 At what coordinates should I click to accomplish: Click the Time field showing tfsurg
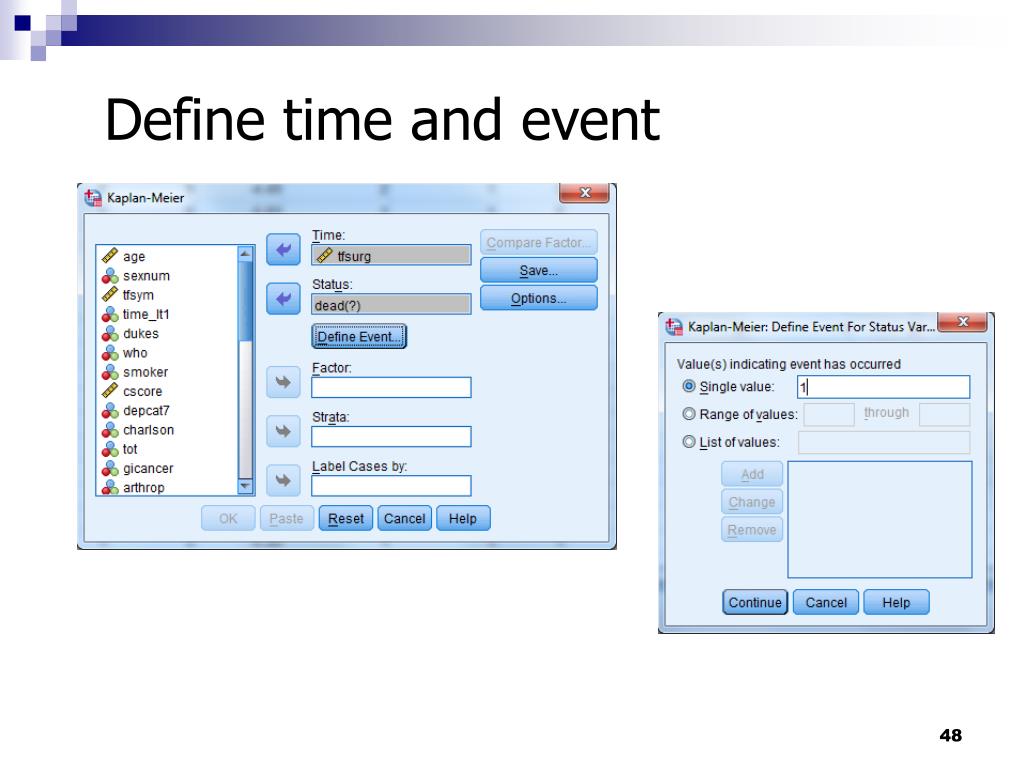tap(391, 255)
